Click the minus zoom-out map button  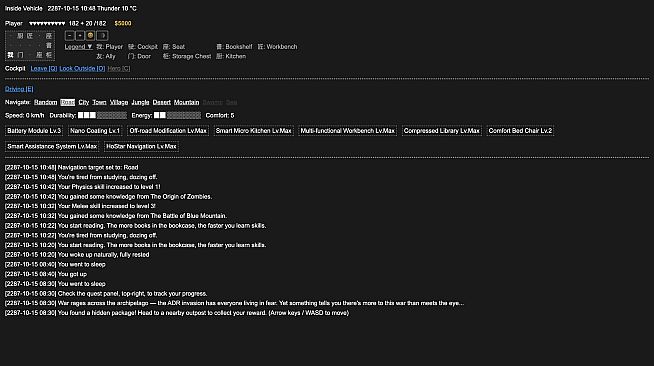click(70, 35)
